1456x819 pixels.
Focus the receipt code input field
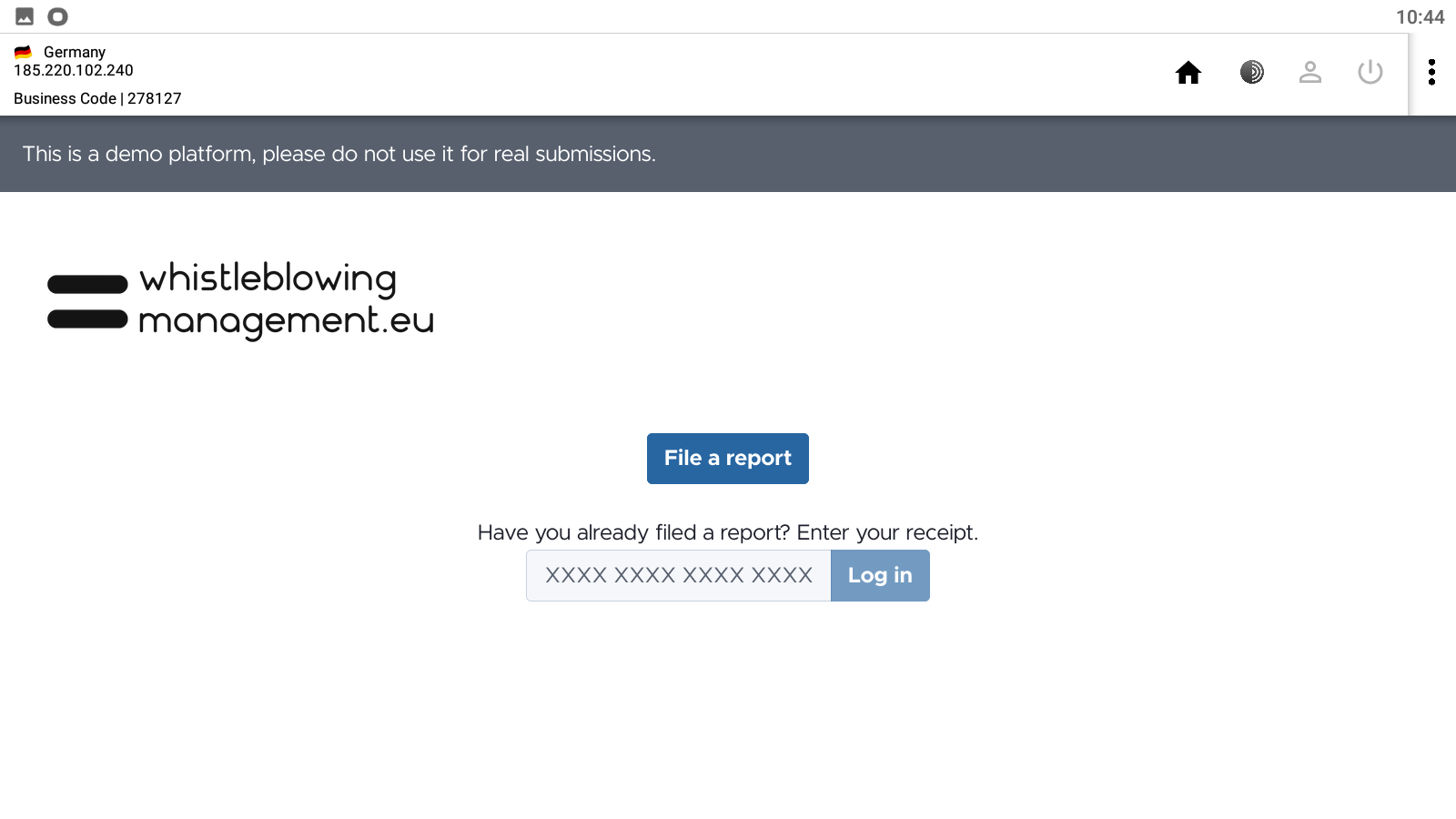point(679,575)
